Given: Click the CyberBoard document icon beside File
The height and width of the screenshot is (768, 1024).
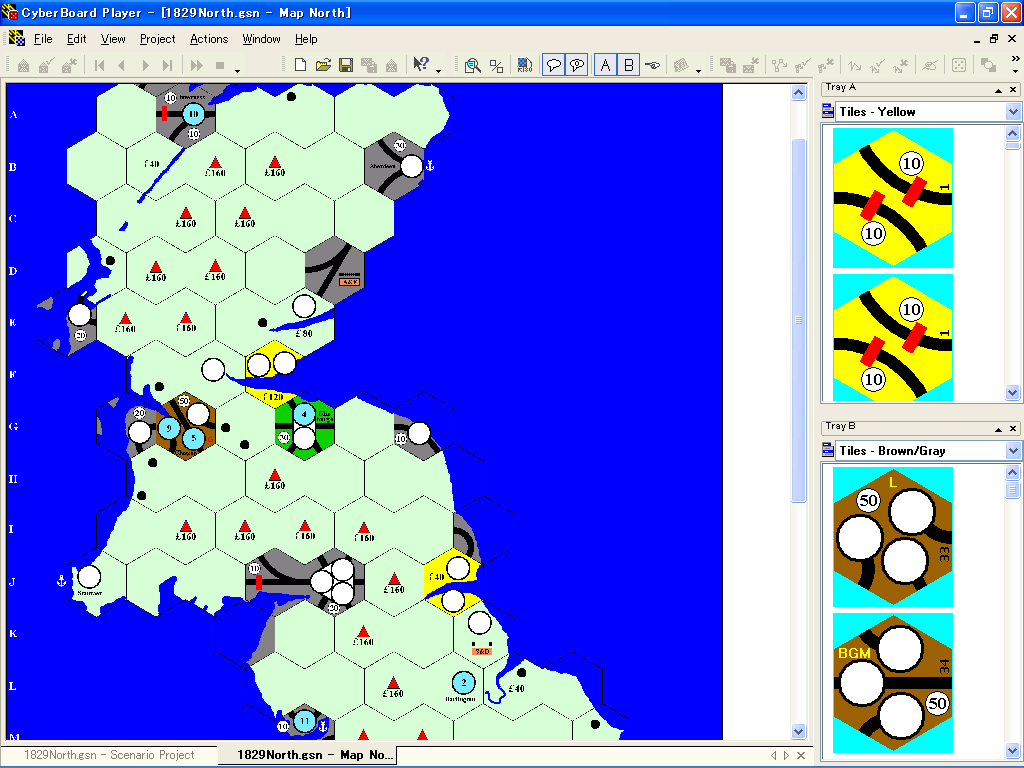Looking at the screenshot, I should click(x=16, y=39).
